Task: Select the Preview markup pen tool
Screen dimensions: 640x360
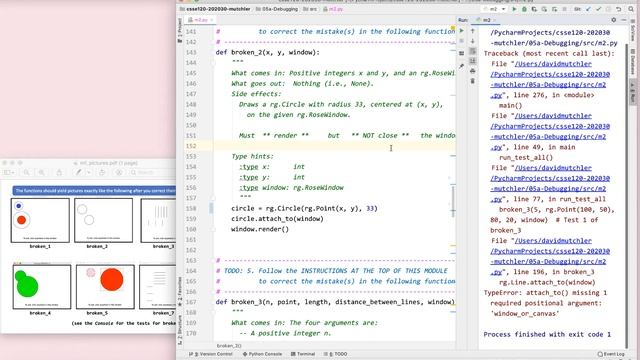Action: tap(79, 173)
